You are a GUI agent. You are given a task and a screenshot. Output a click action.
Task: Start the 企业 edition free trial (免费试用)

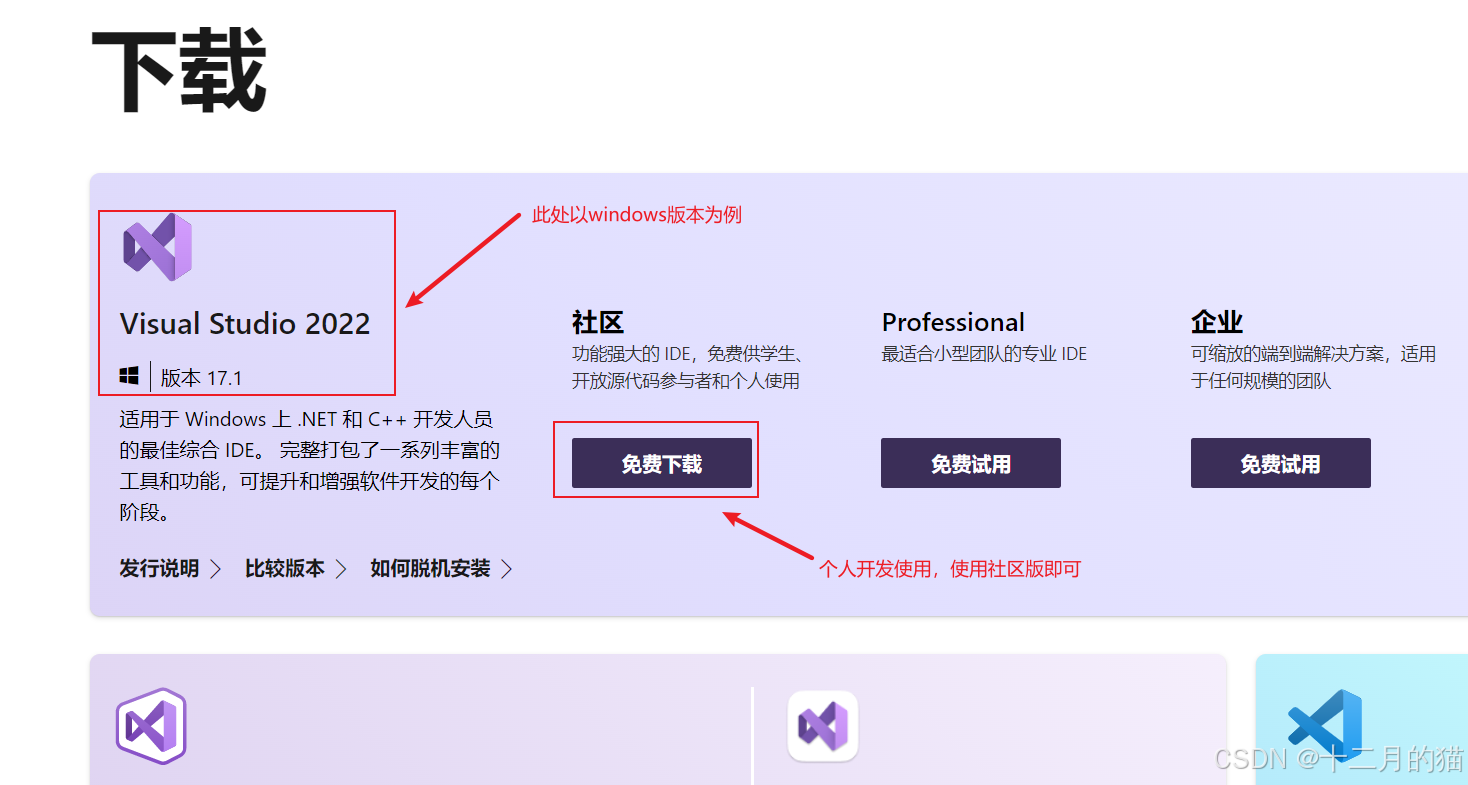[1281, 463]
